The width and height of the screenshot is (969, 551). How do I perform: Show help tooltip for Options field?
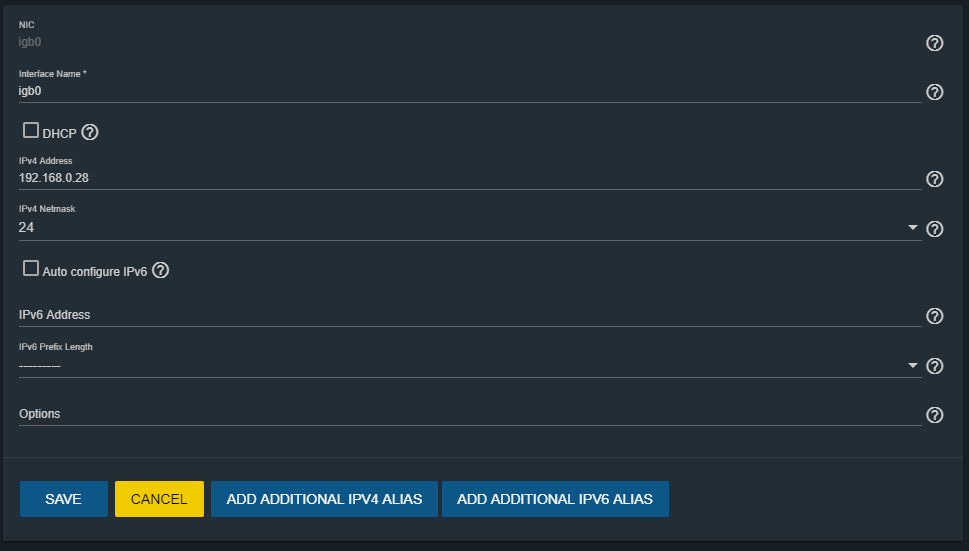(935, 415)
